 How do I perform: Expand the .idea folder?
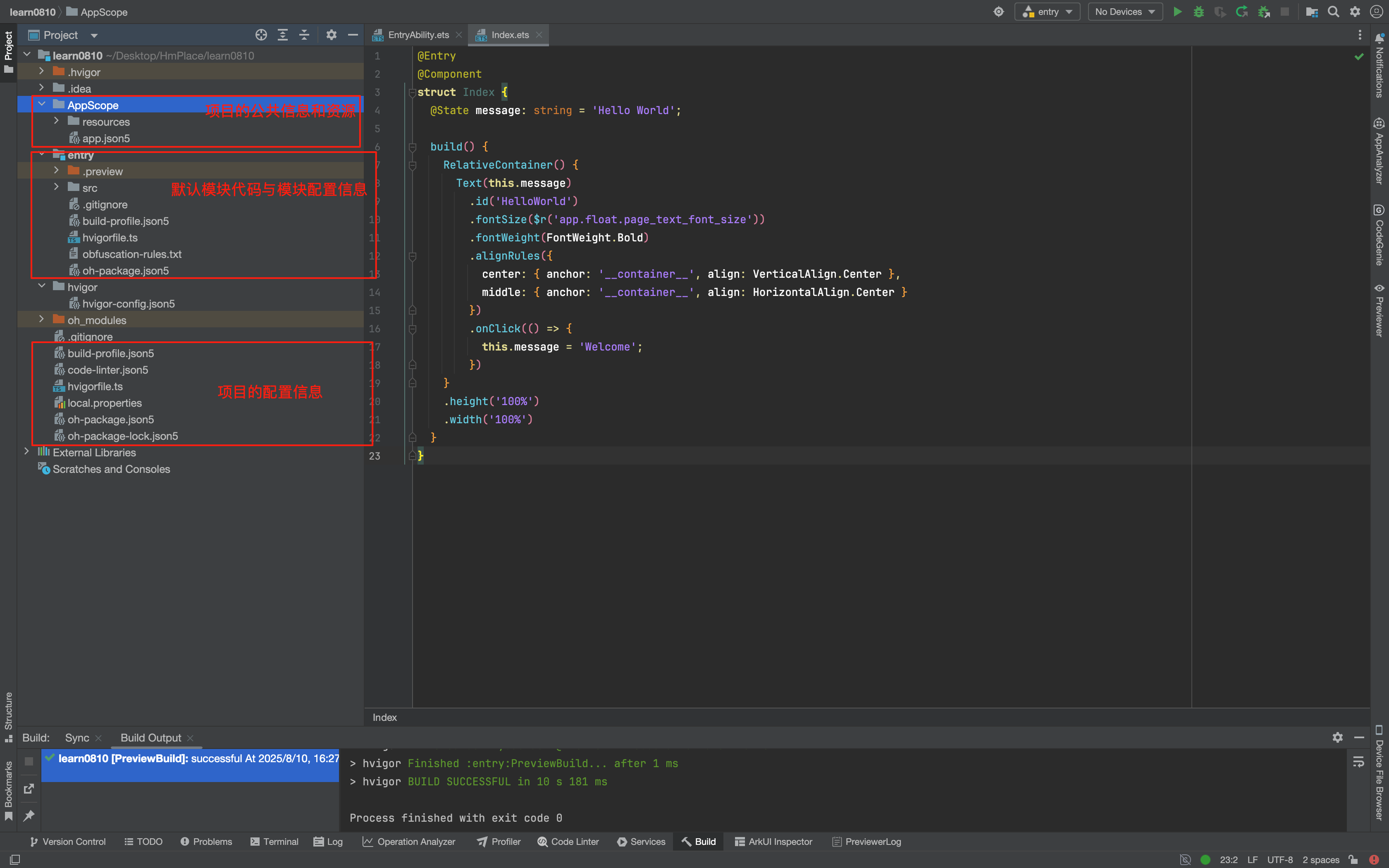[x=41, y=88]
